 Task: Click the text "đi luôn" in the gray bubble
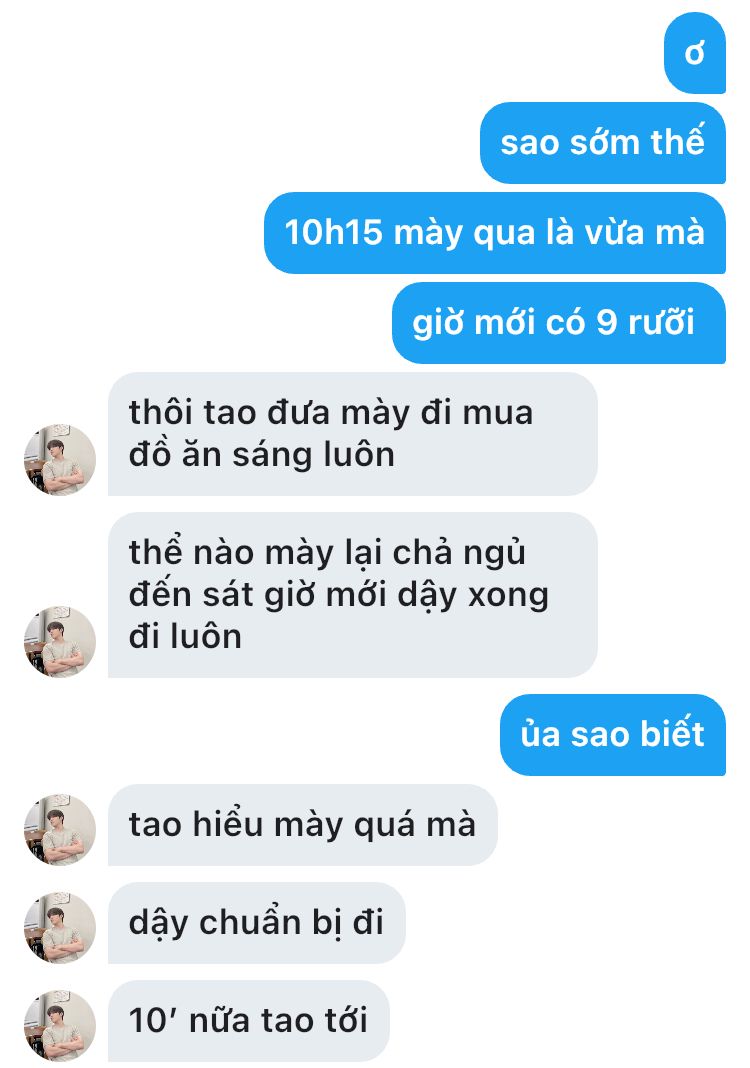click(x=185, y=637)
